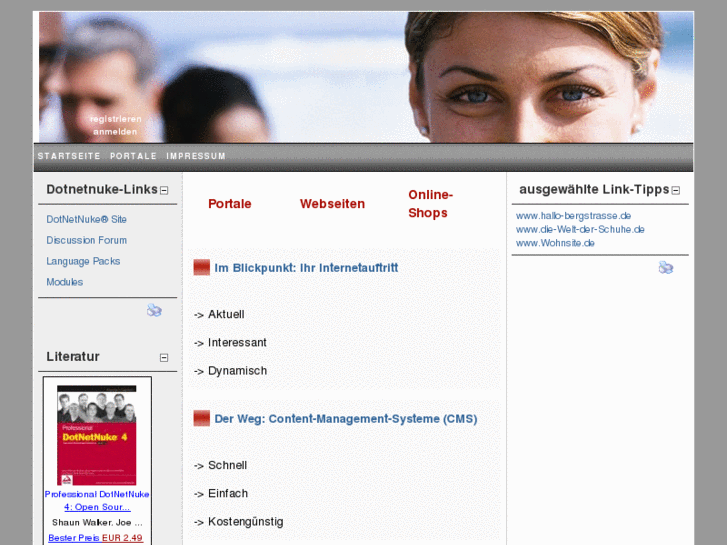Click the Interessant bullet text

click(x=237, y=343)
